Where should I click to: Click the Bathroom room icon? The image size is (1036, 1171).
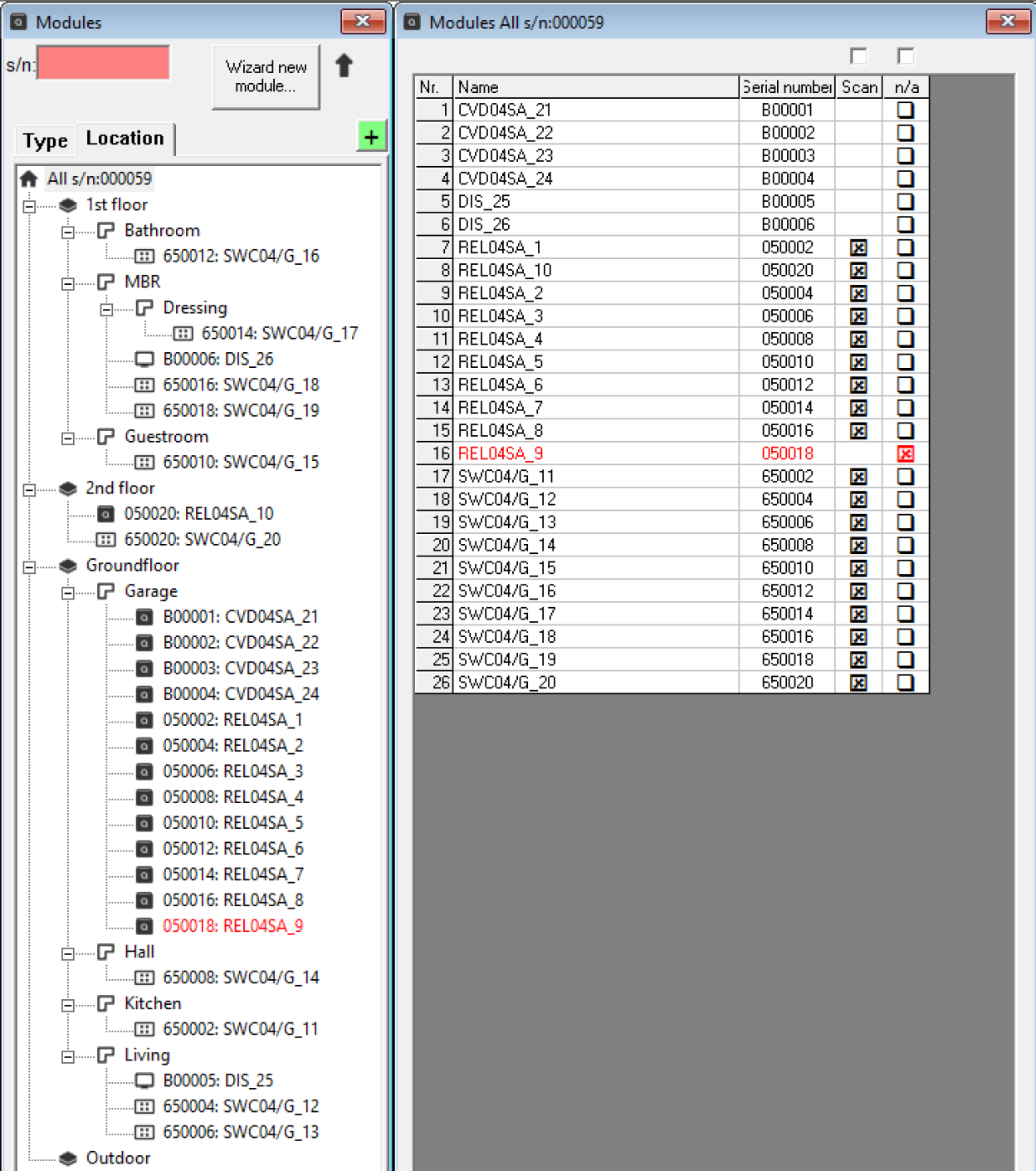point(105,230)
